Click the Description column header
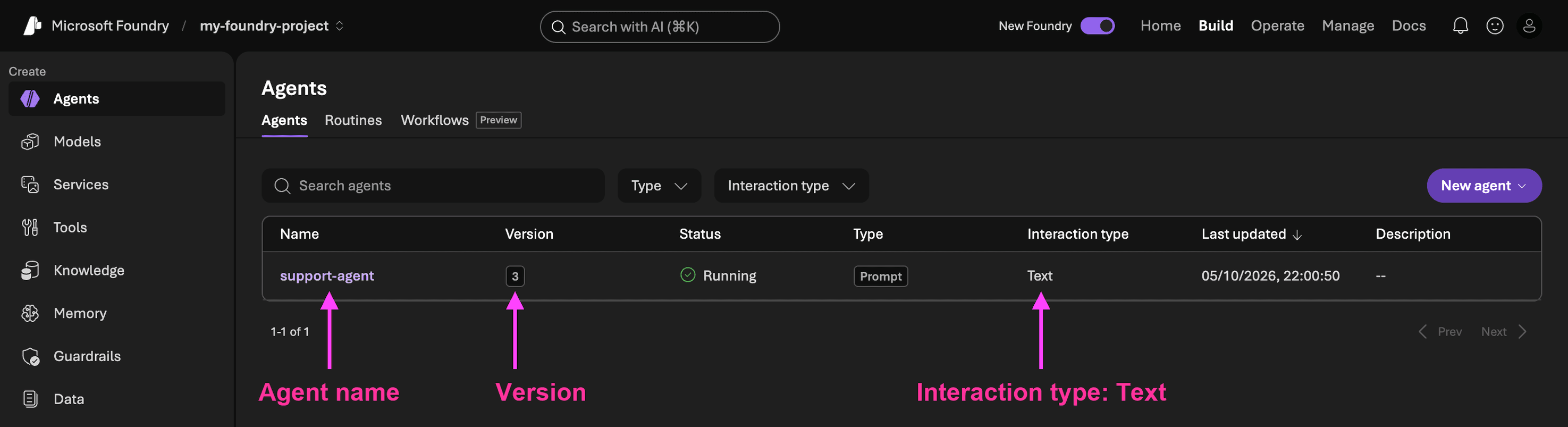 pos(1412,234)
